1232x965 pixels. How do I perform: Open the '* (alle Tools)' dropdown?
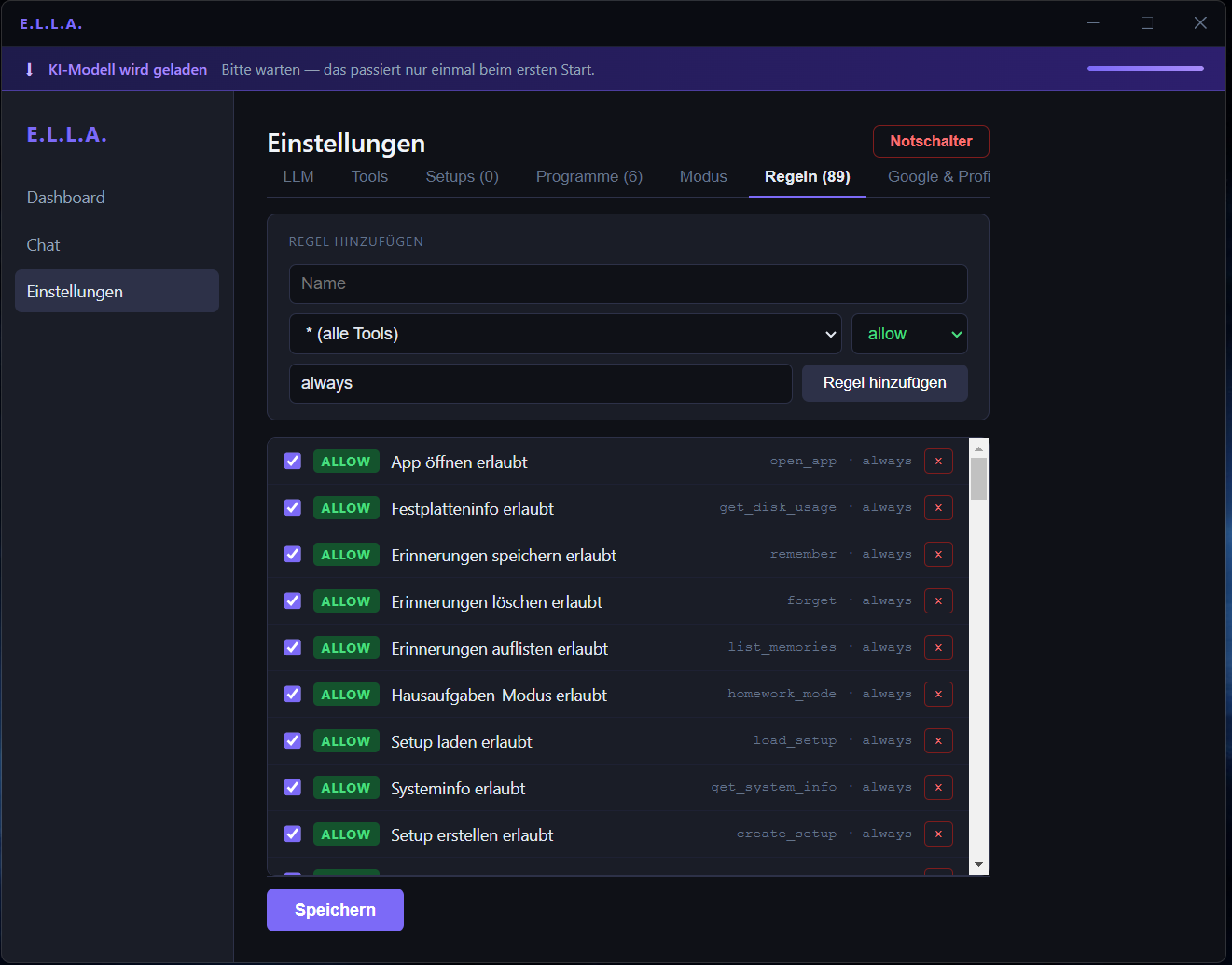565,334
